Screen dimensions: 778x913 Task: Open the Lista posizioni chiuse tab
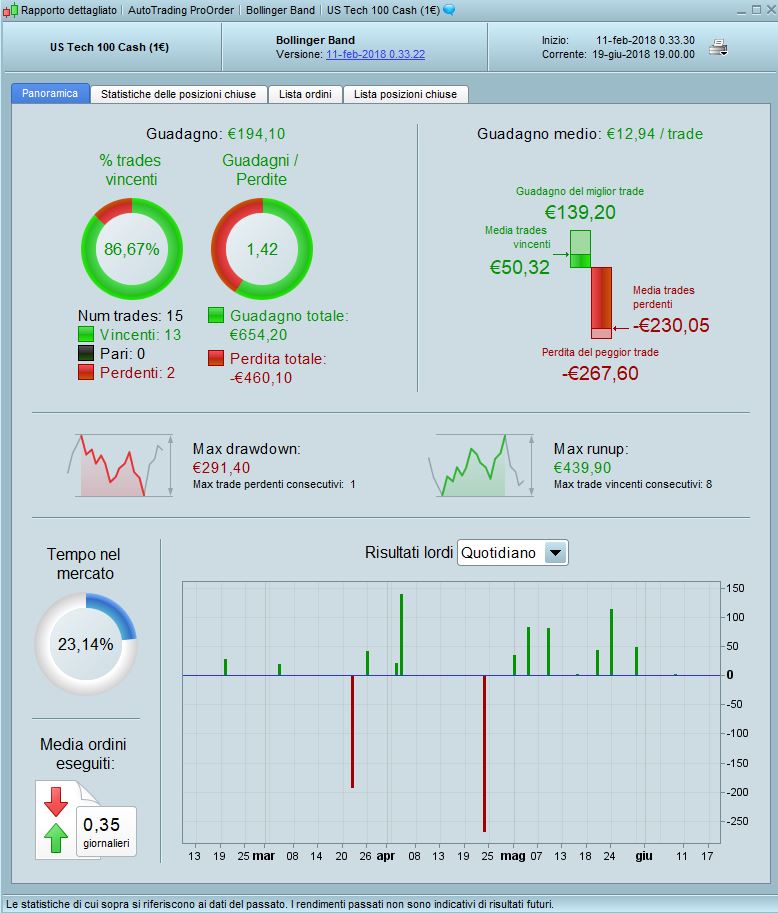click(405, 94)
